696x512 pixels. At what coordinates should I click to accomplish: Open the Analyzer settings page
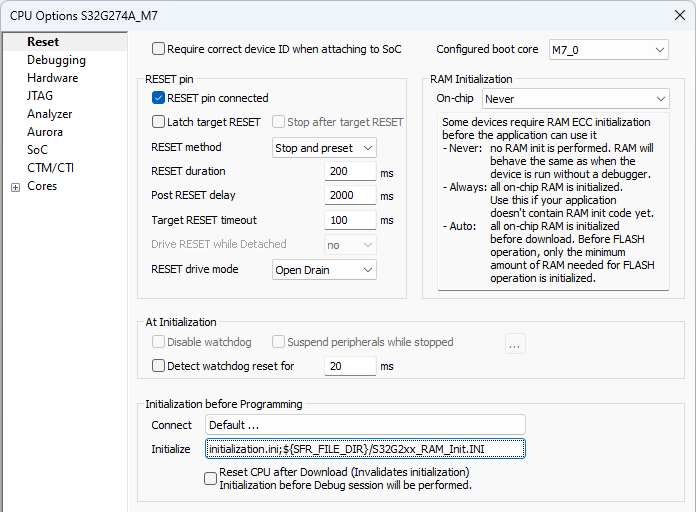(x=50, y=114)
